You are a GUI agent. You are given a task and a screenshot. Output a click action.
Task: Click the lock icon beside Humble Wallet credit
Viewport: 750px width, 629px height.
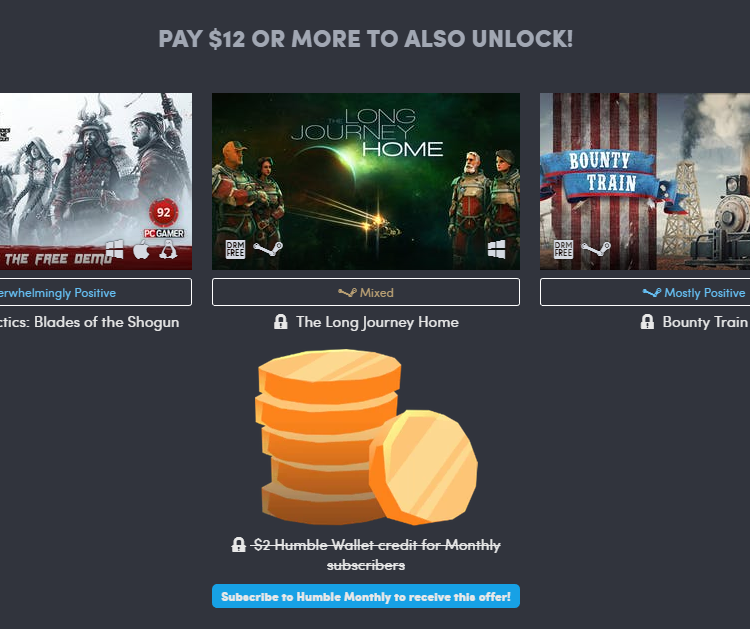pos(238,545)
